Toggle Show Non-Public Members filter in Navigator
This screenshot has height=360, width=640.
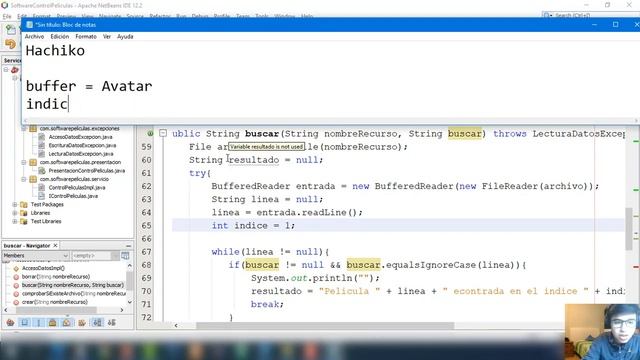point(53,323)
